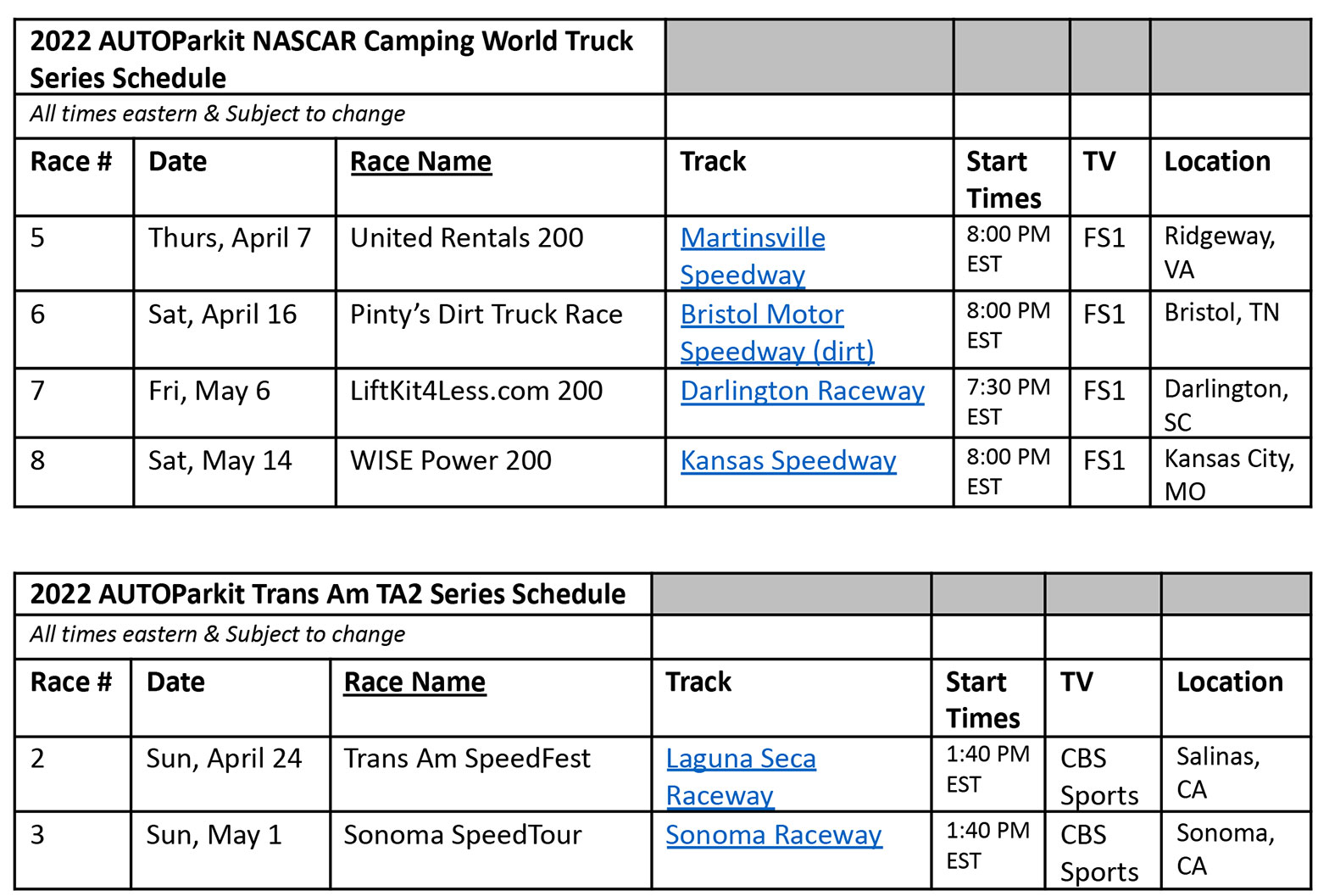Click the United Rentals 200 race name cell
The image size is (1318, 896).
[466, 238]
